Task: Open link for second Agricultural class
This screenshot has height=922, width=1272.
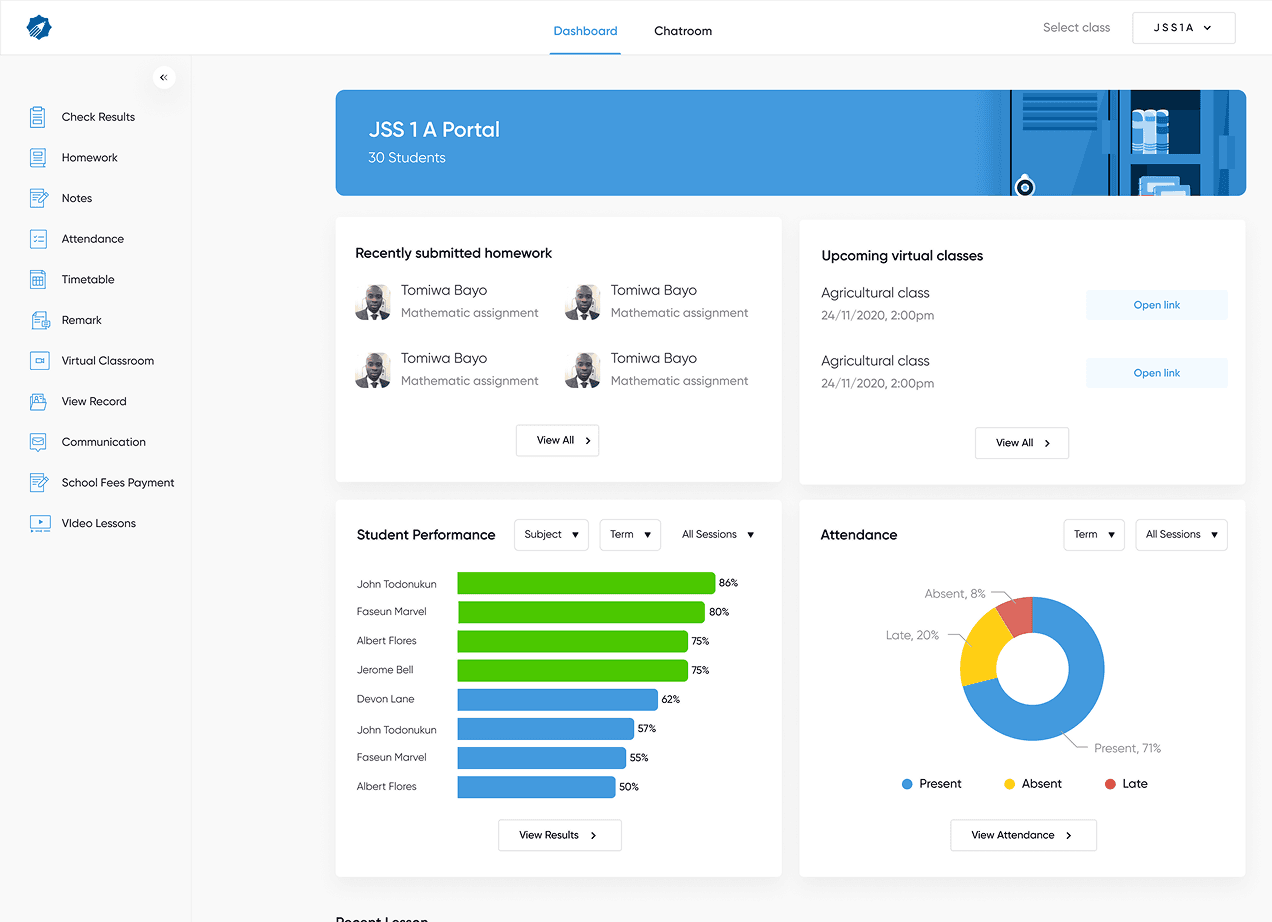Action: tap(1157, 373)
